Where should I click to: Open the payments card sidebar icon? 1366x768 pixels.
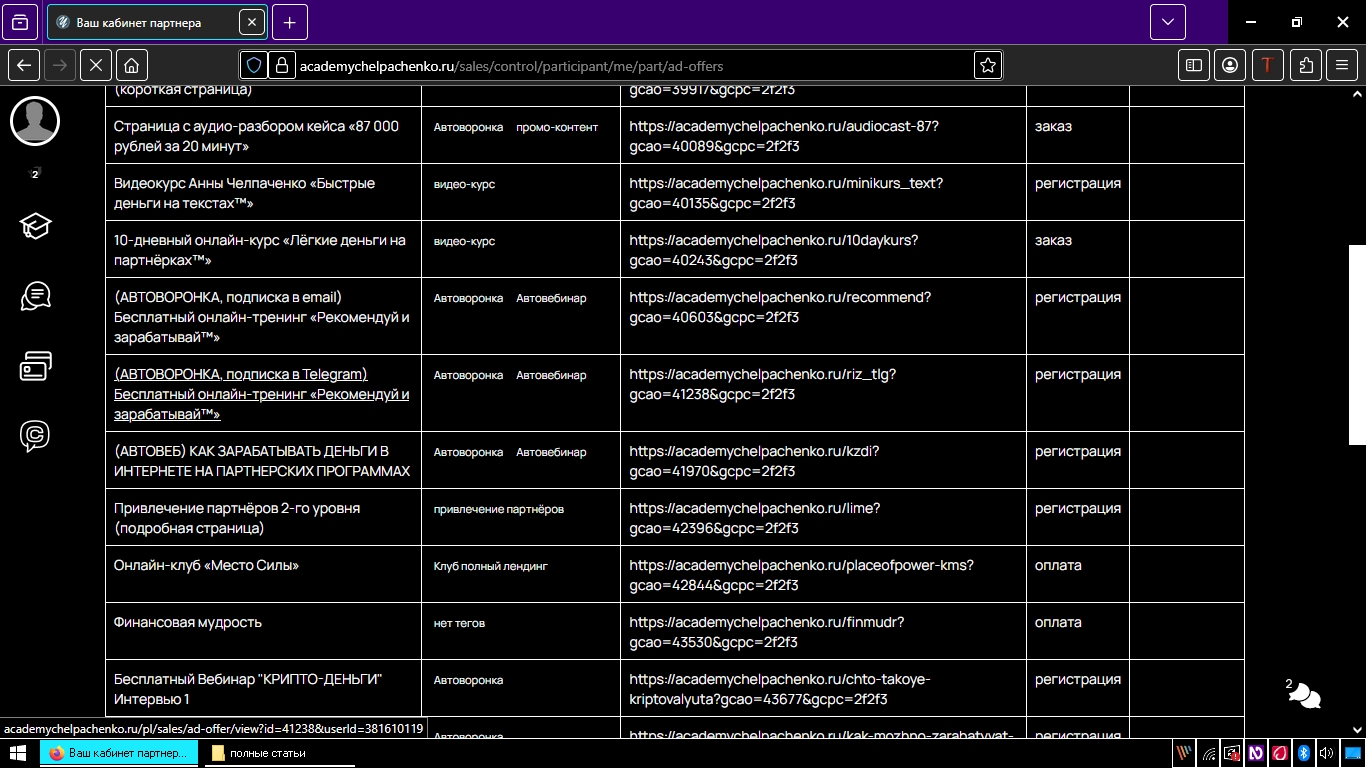[35, 366]
